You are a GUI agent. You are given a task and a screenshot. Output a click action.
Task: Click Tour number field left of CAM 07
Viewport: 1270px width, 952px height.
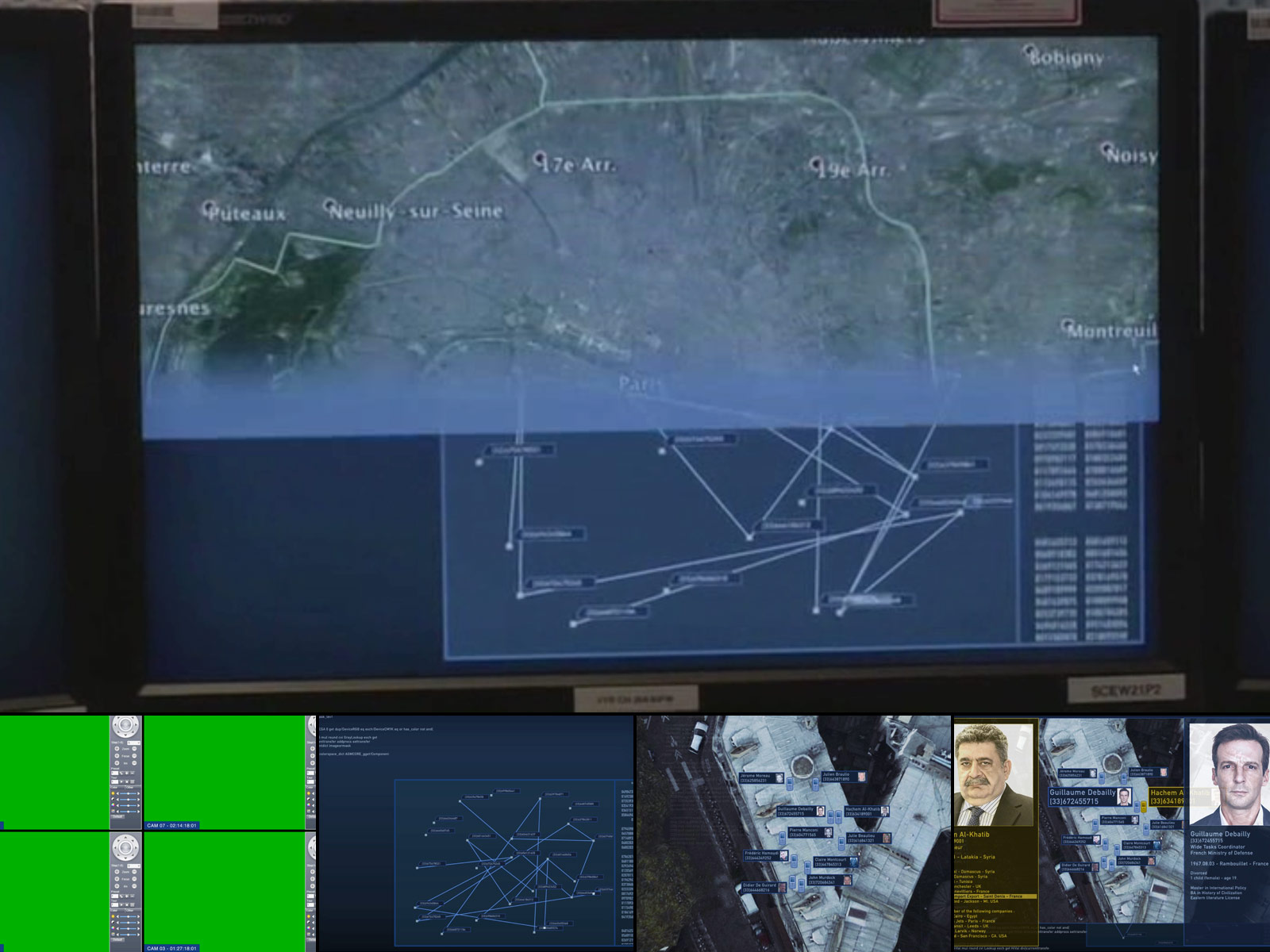click(115, 781)
